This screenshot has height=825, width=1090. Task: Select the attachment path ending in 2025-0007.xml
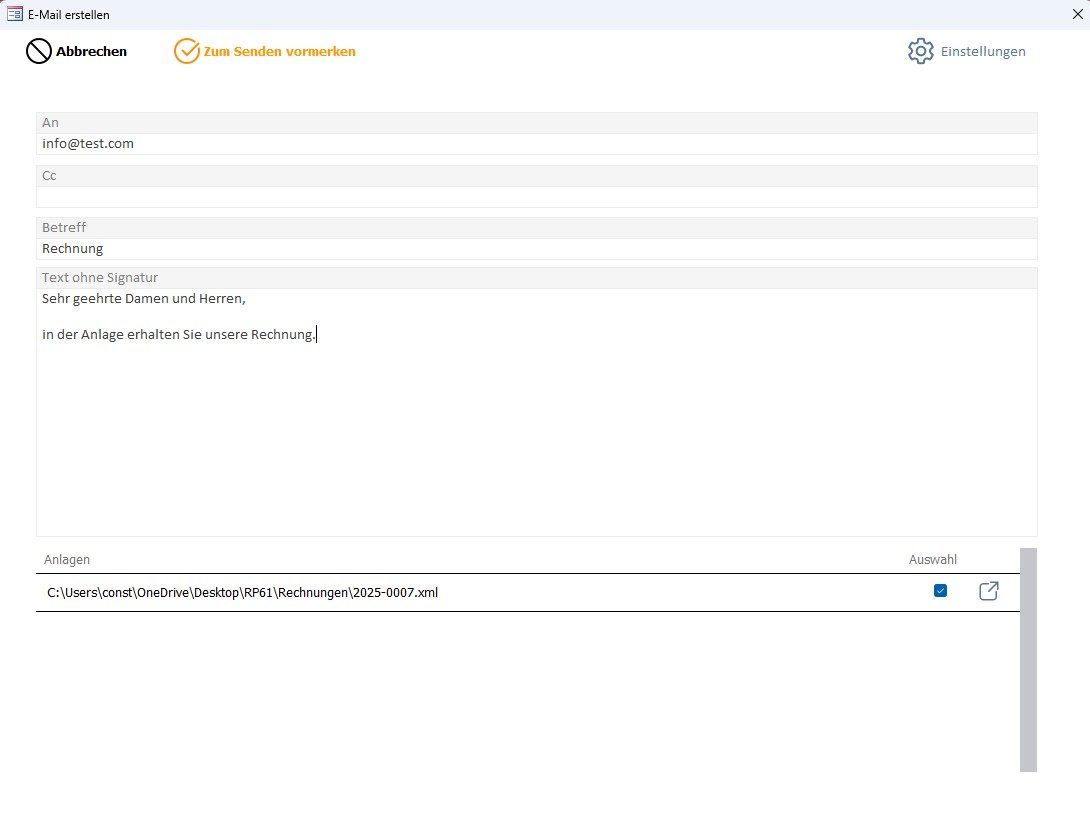point(243,593)
